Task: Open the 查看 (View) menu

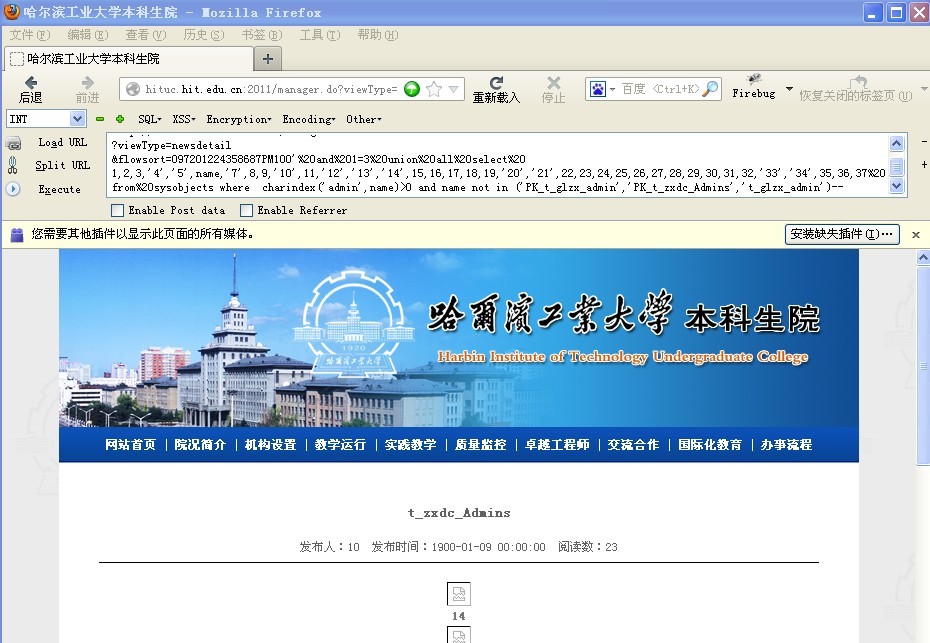Action: click(146, 34)
